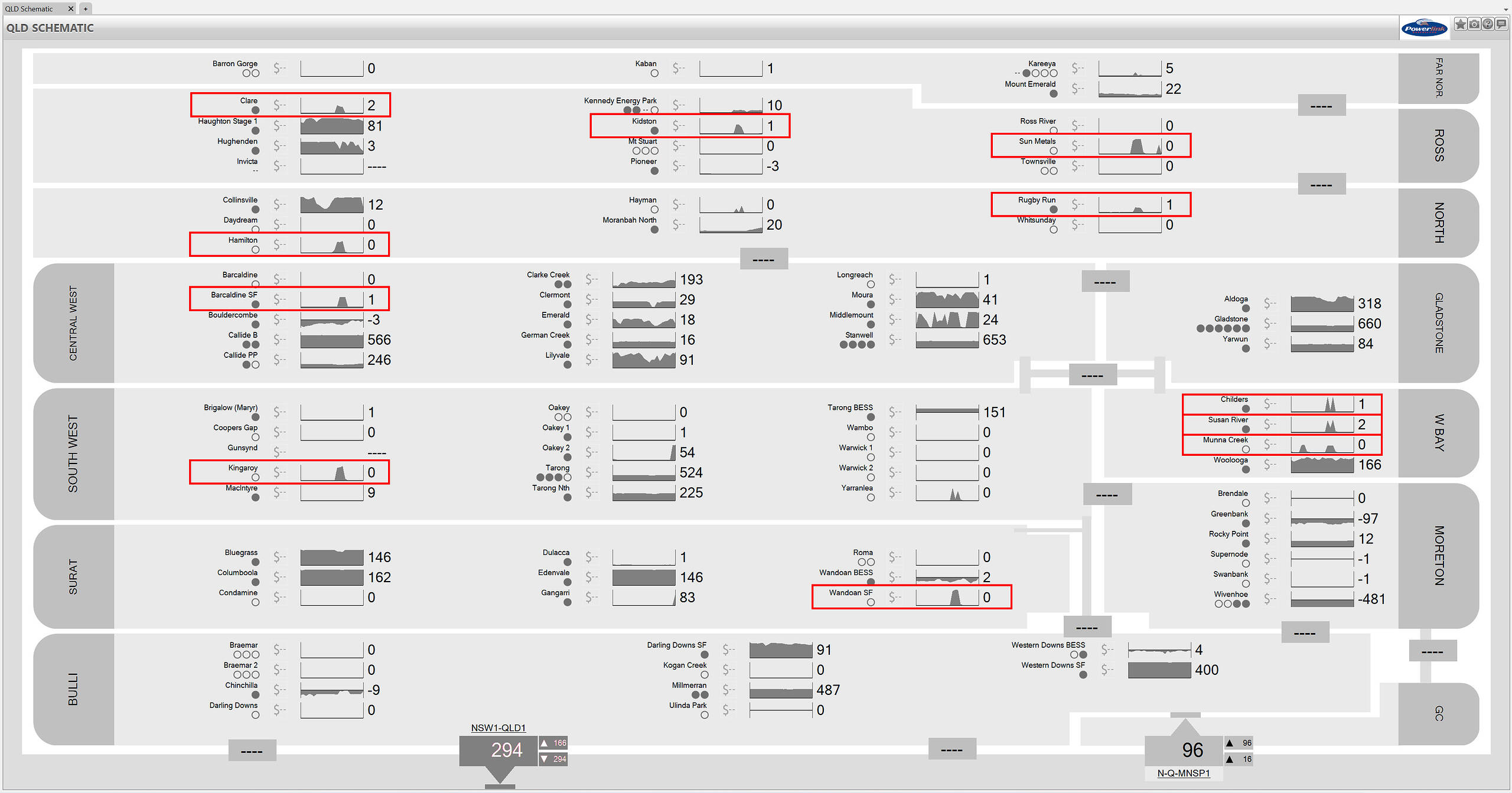Click the NSW1-QLD1 down arrow limit 294
Image resolution: width=1512 pixels, height=793 pixels.
553,759
